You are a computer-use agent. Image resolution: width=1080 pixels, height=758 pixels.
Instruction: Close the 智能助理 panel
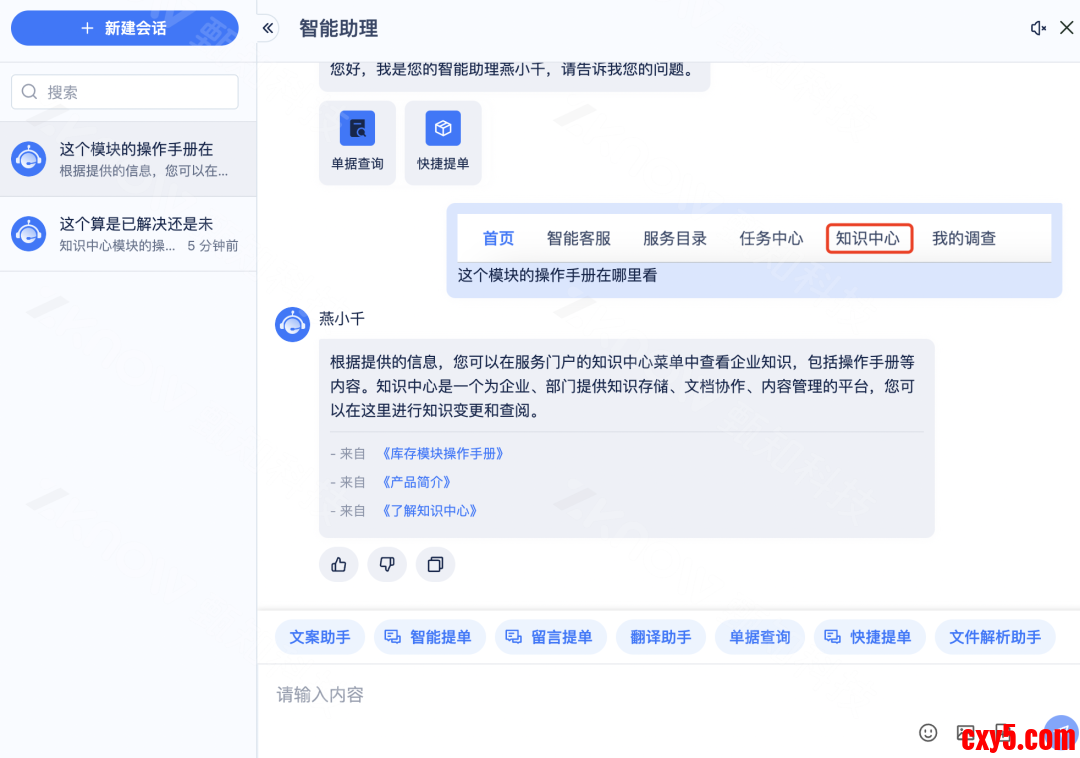click(x=1066, y=28)
